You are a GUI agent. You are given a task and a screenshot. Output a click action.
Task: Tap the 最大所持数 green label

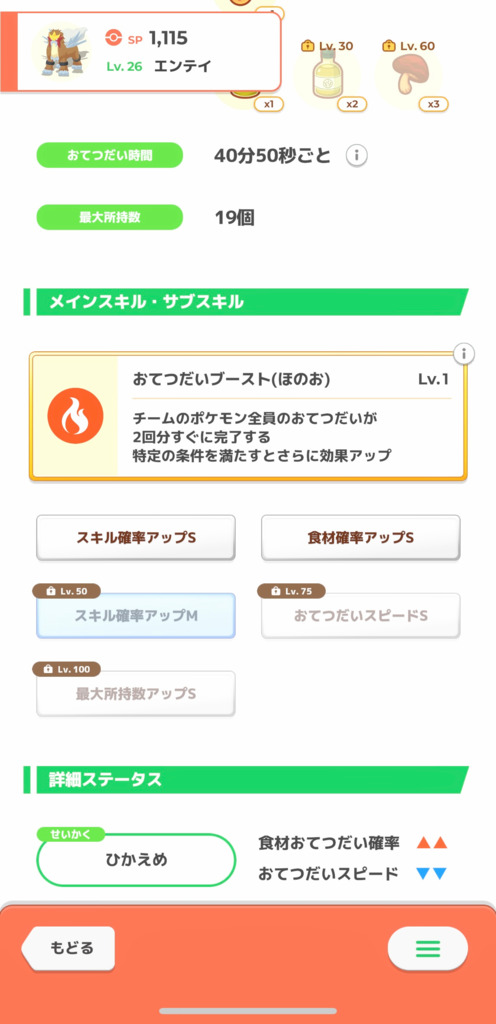(x=110, y=217)
